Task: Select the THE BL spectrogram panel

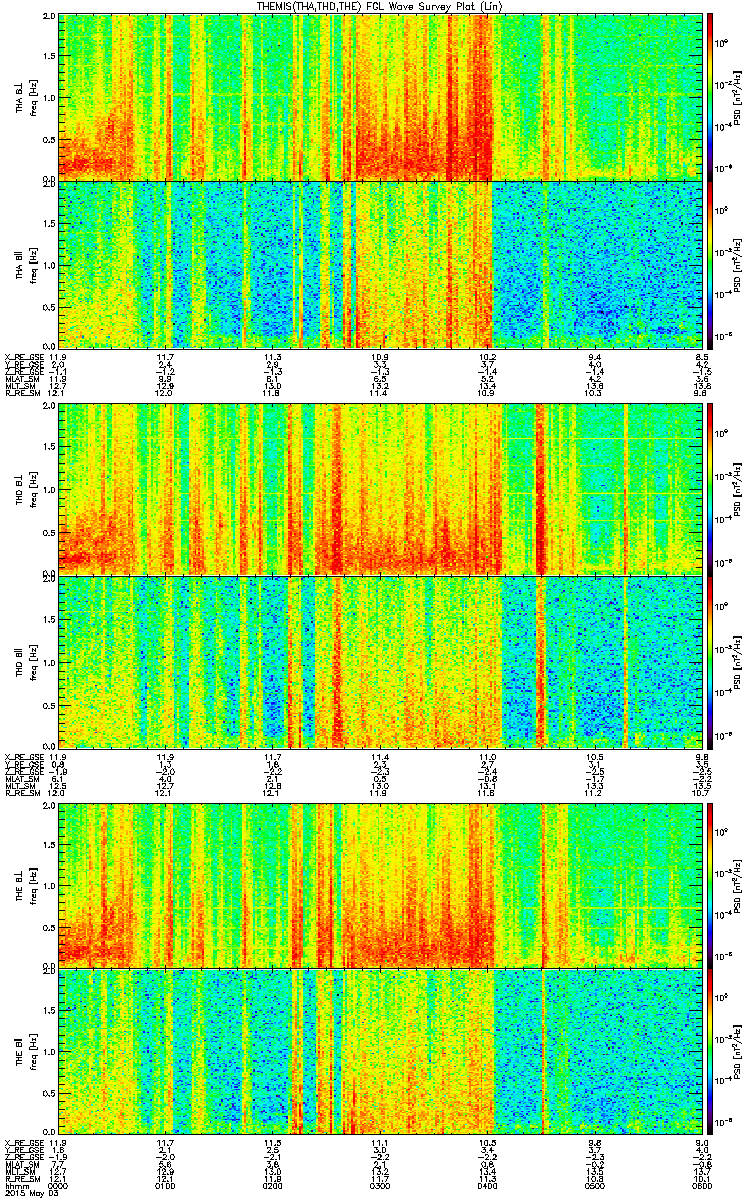Action: point(380,884)
